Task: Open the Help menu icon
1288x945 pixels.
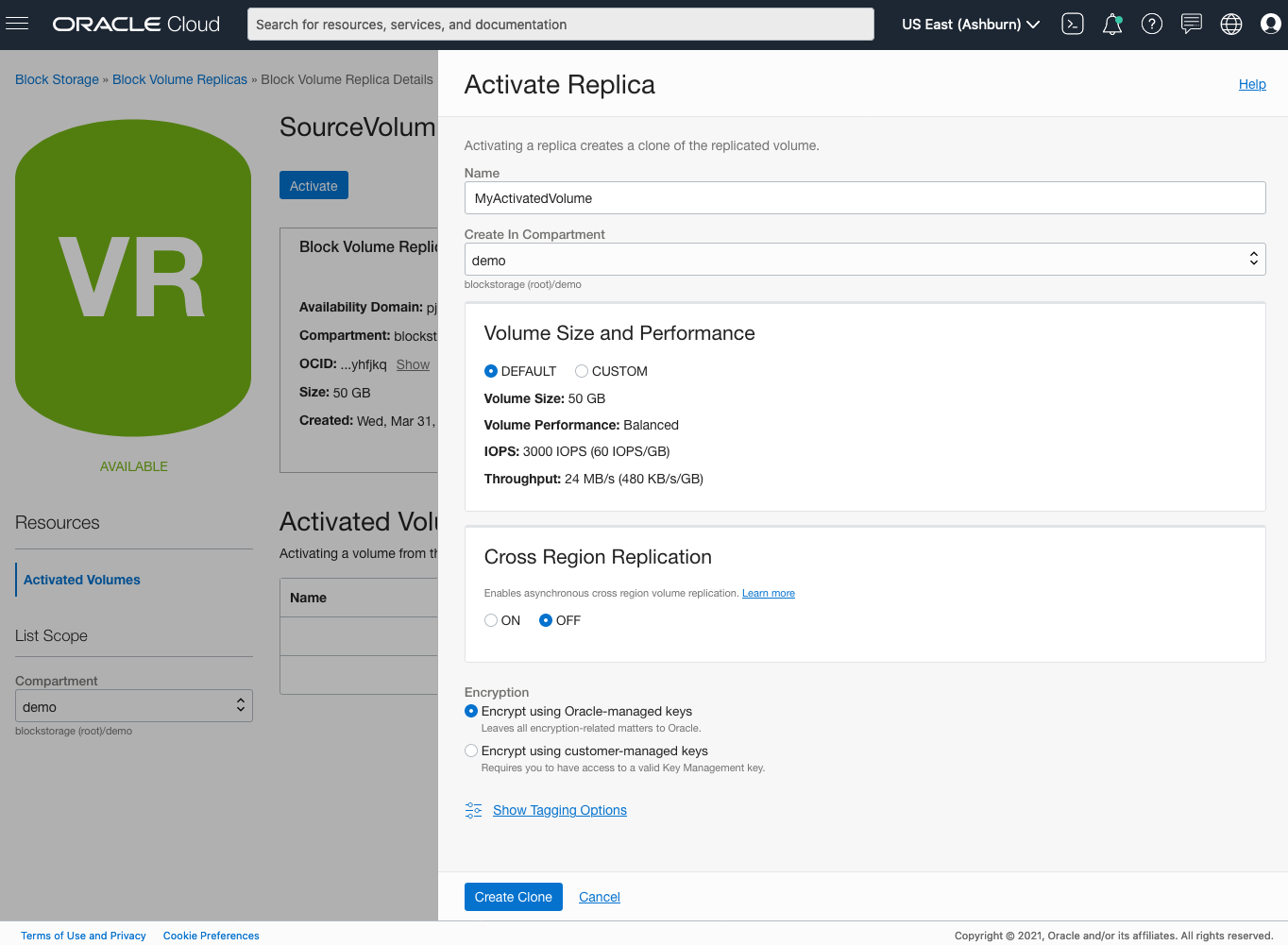Action: pyautogui.click(x=1151, y=24)
